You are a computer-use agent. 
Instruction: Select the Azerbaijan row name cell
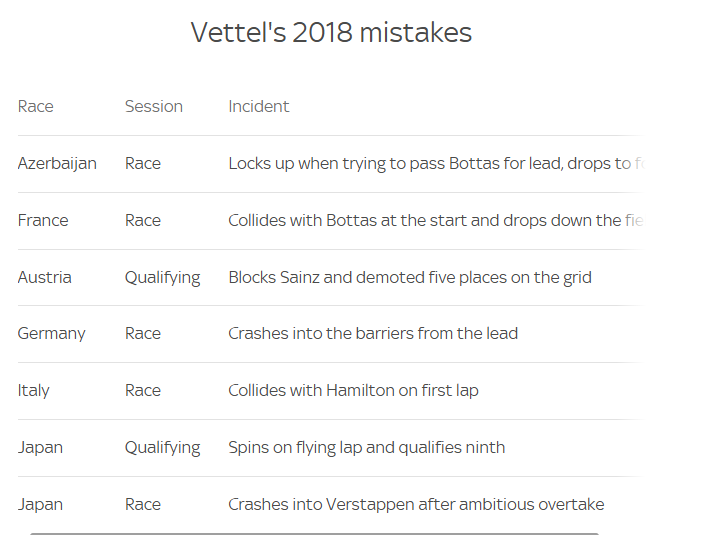(x=57, y=164)
